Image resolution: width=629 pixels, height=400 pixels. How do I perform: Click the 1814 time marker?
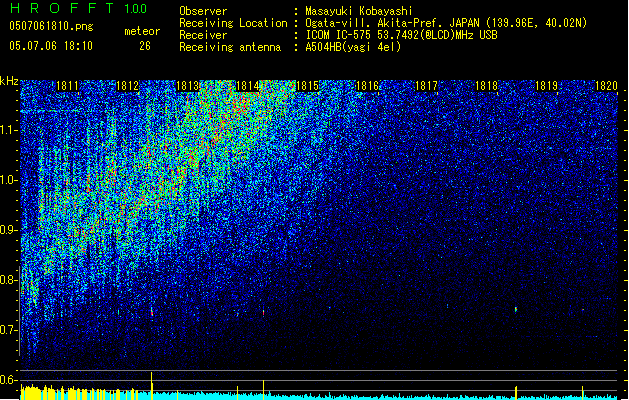[247, 85]
